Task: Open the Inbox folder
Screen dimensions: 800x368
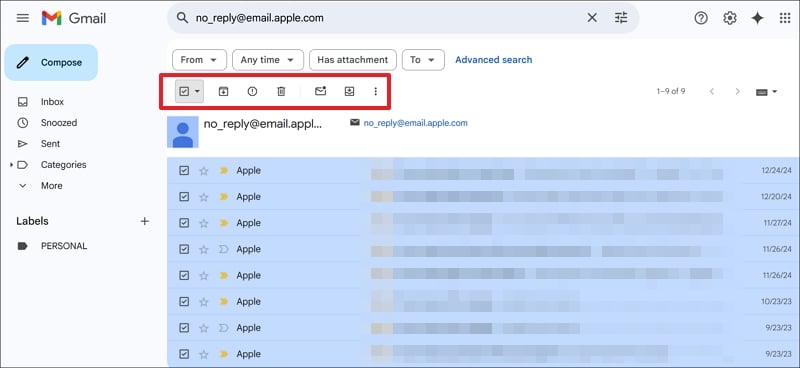Action: coord(52,102)
